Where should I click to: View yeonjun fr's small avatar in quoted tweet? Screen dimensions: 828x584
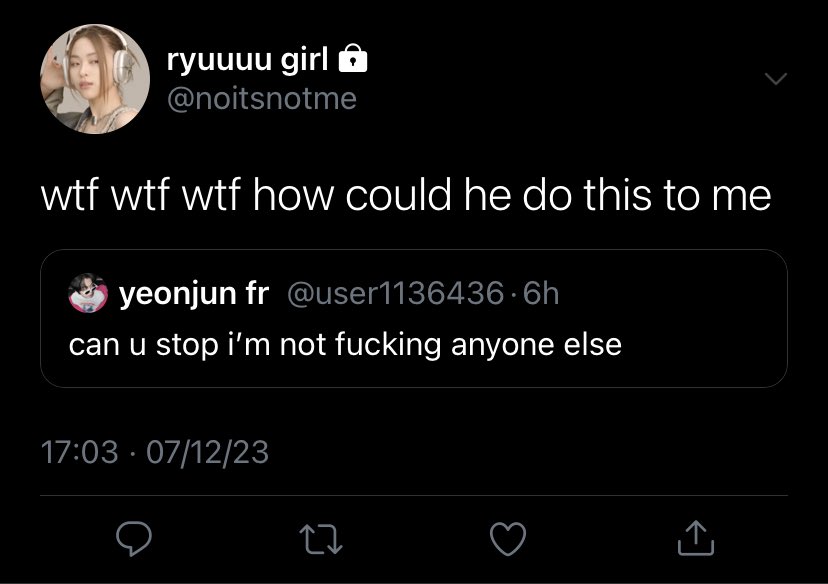pos(88,293)
